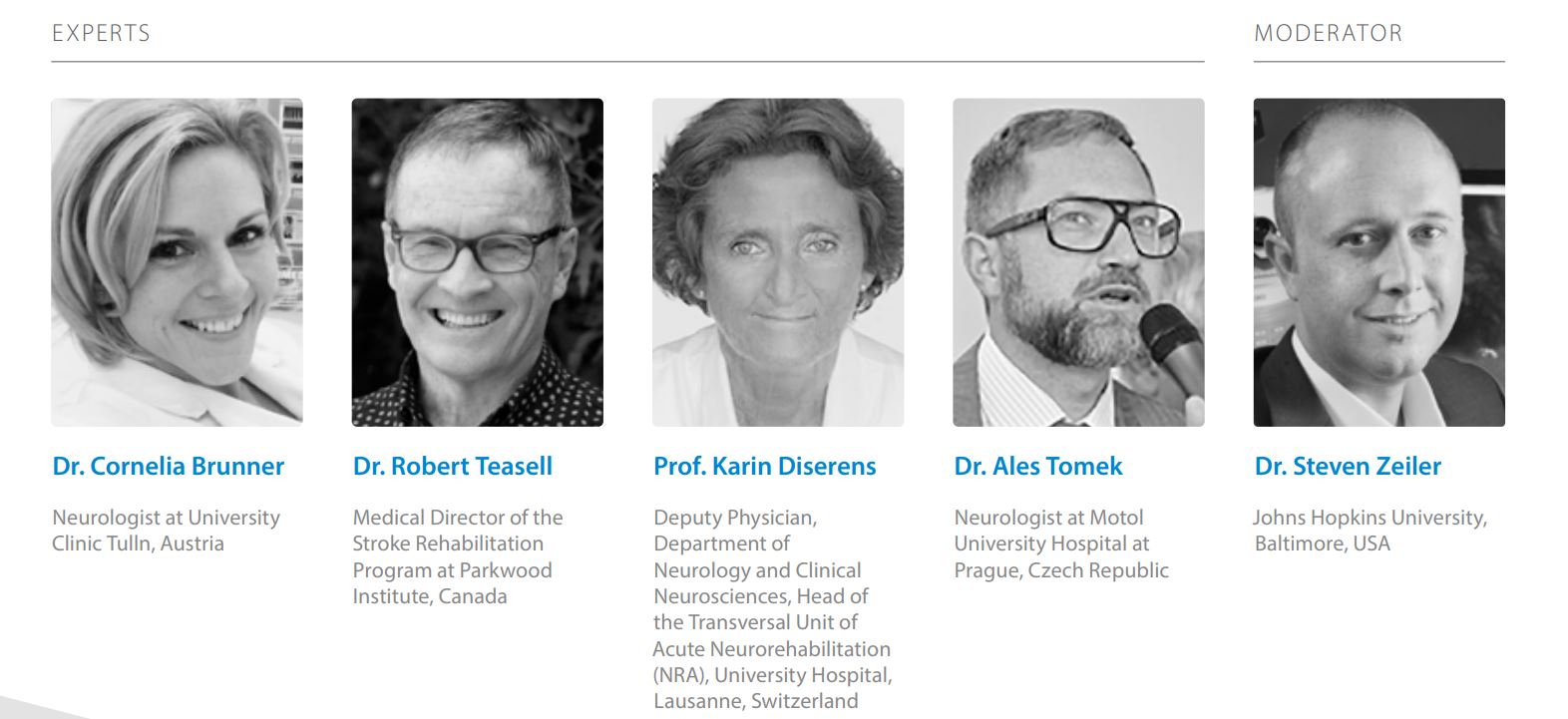Click Dr. Steven Zeiler's portrait photo
1568x719 pixels.
pos(1378,262)
